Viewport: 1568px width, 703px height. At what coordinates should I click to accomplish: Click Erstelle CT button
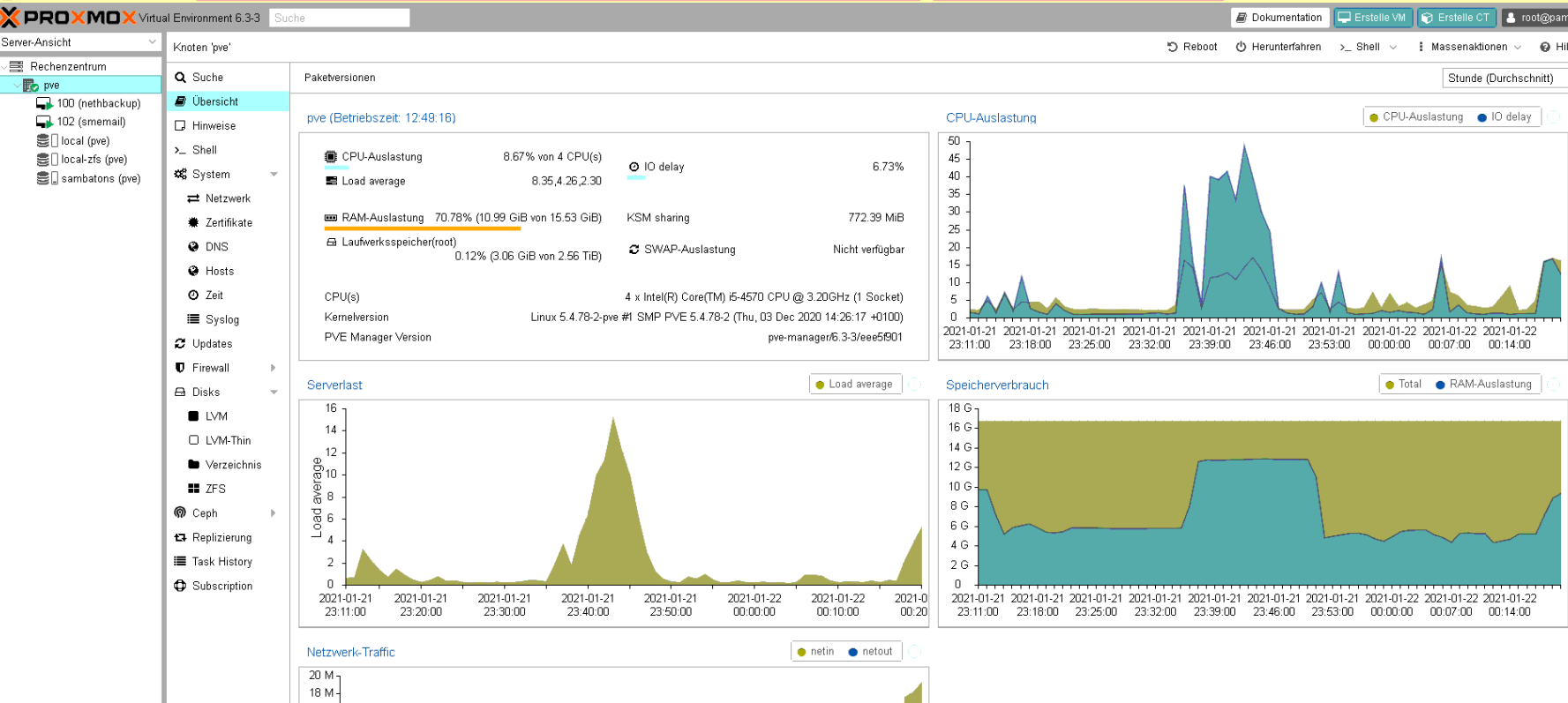(x=1456, y=18)
